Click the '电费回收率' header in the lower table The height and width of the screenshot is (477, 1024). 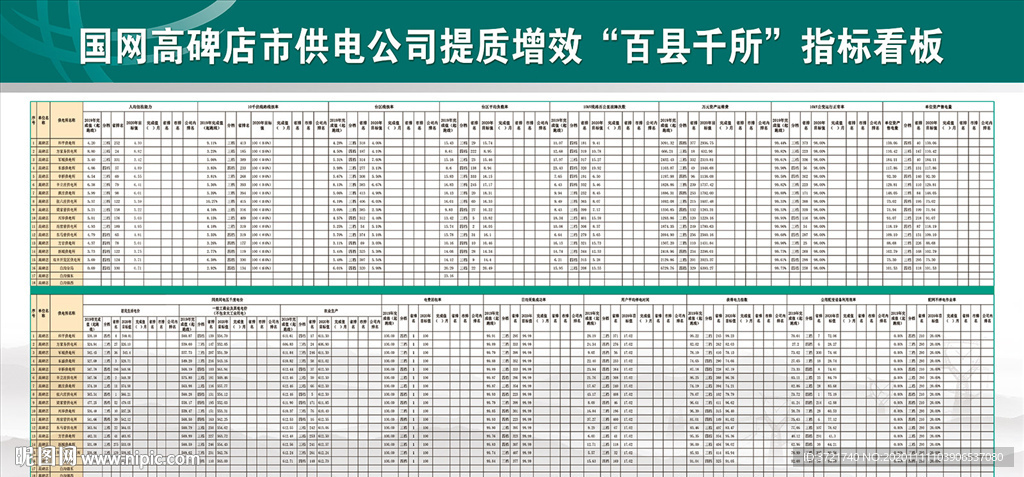click(x=432, y=299)
